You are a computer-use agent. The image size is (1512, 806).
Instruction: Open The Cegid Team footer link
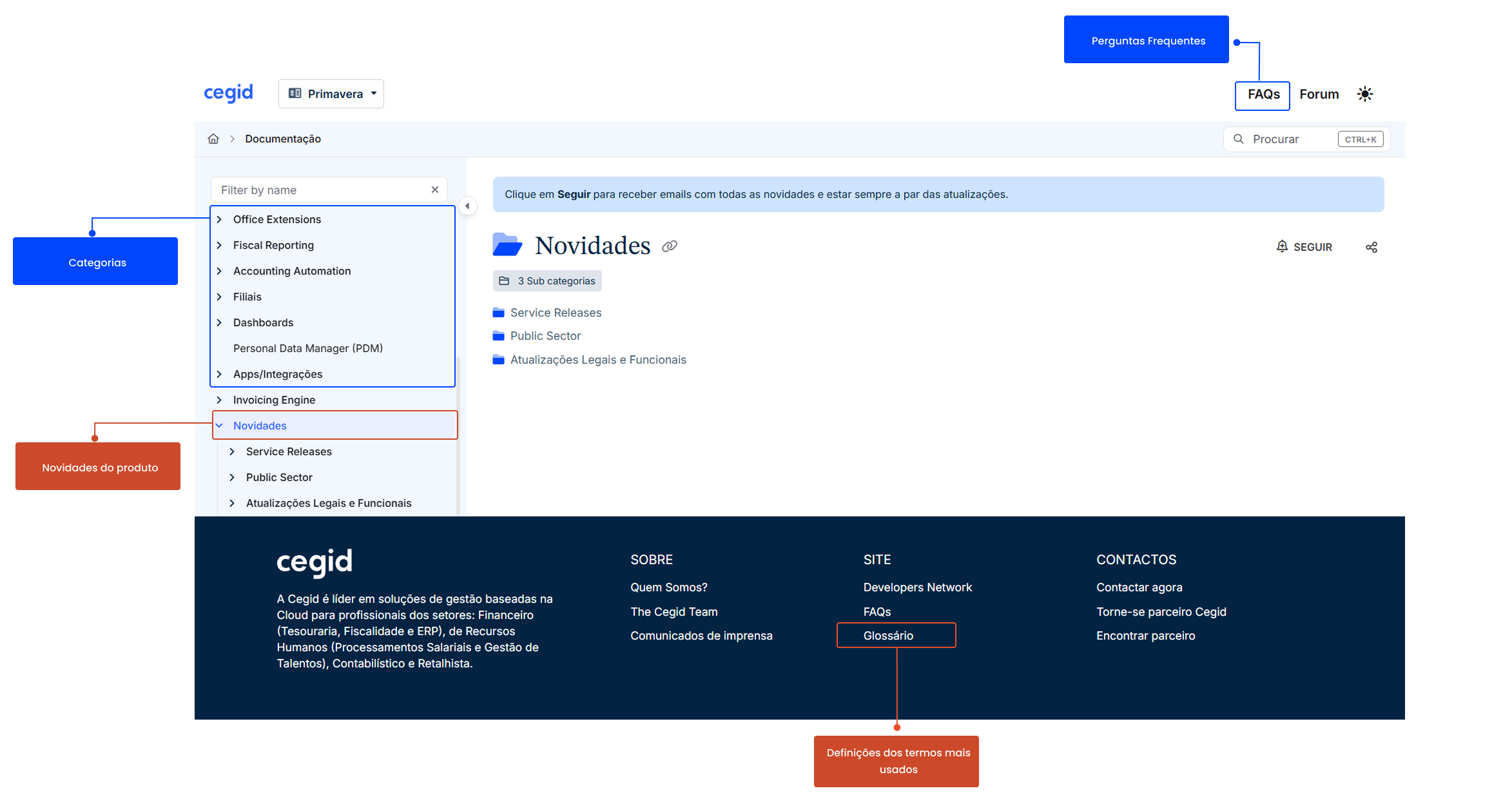pos(674,612)
